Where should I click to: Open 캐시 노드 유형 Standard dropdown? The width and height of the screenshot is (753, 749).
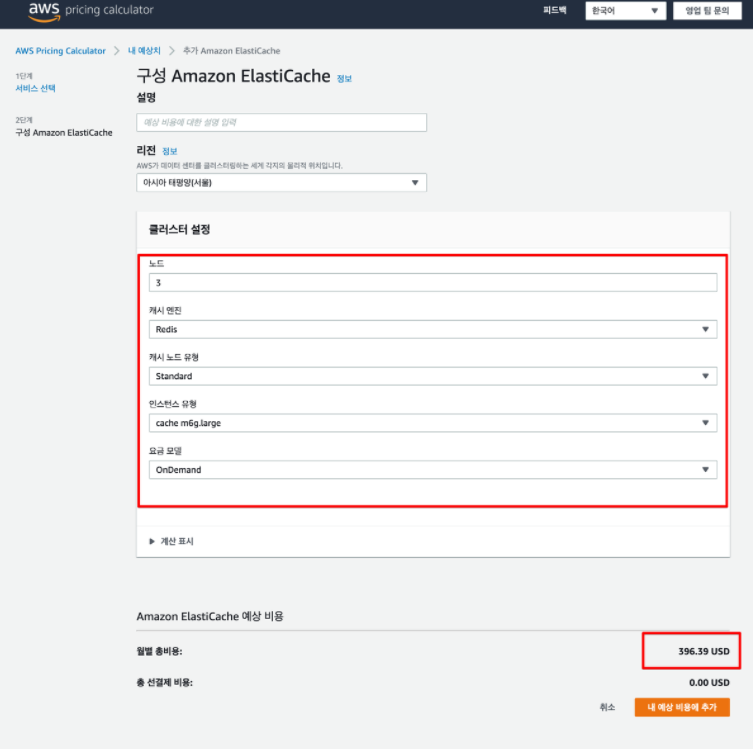click(433, 376)
